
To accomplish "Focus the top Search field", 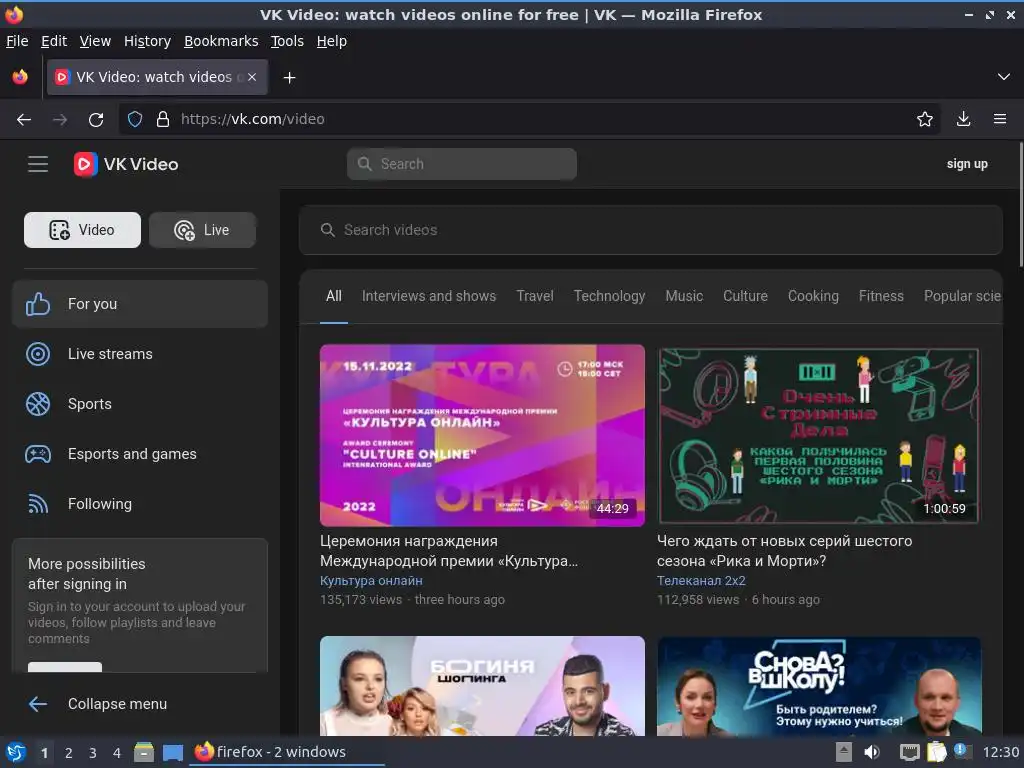I will (x=462, y=164).
